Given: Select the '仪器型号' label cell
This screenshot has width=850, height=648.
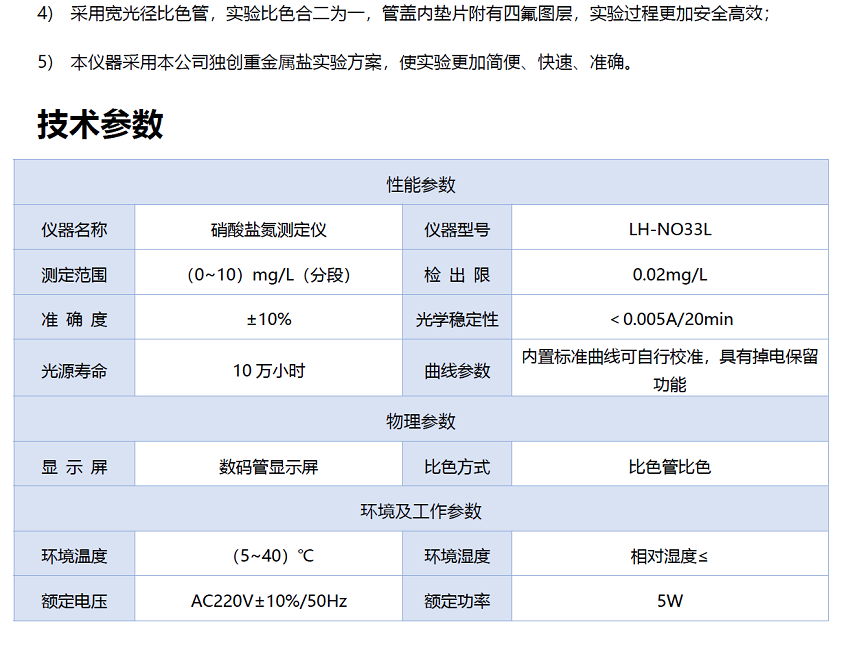Looking at the screenshot, I should click(457, 227).
